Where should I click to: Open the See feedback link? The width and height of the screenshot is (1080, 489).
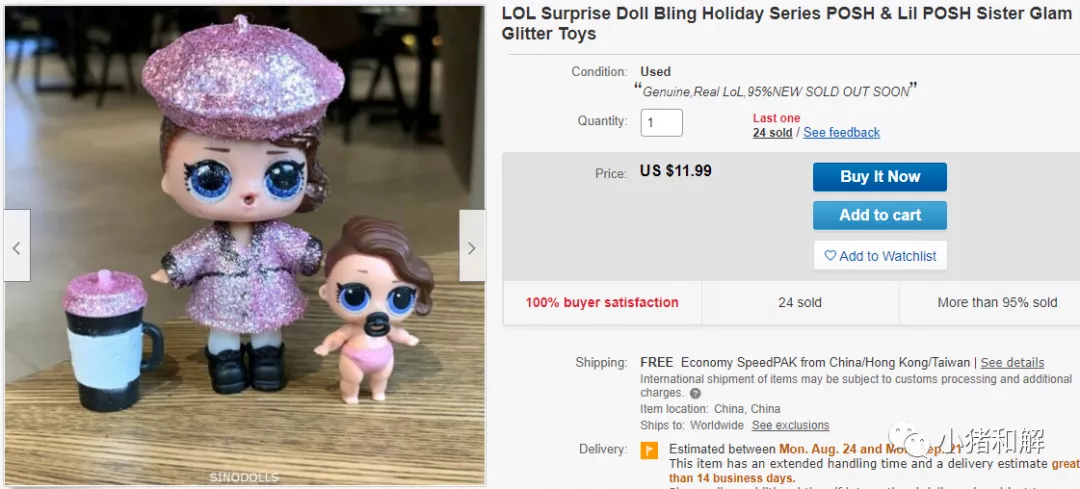point(841,132)
